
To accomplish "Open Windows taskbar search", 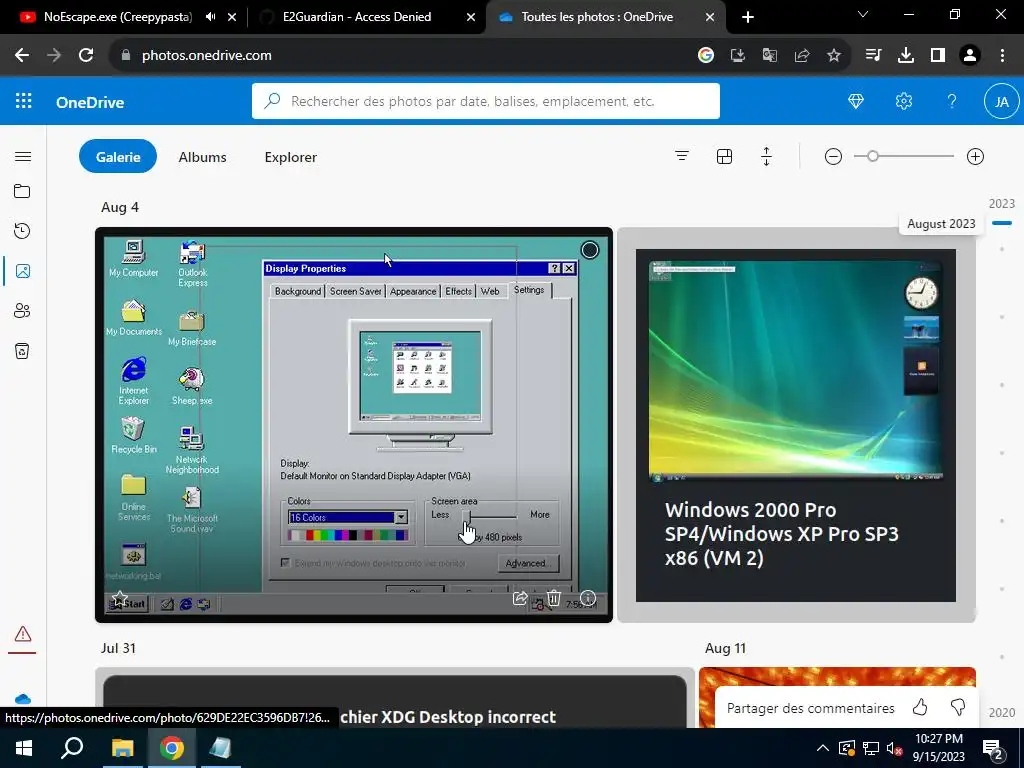I will (x=72, y=748).
